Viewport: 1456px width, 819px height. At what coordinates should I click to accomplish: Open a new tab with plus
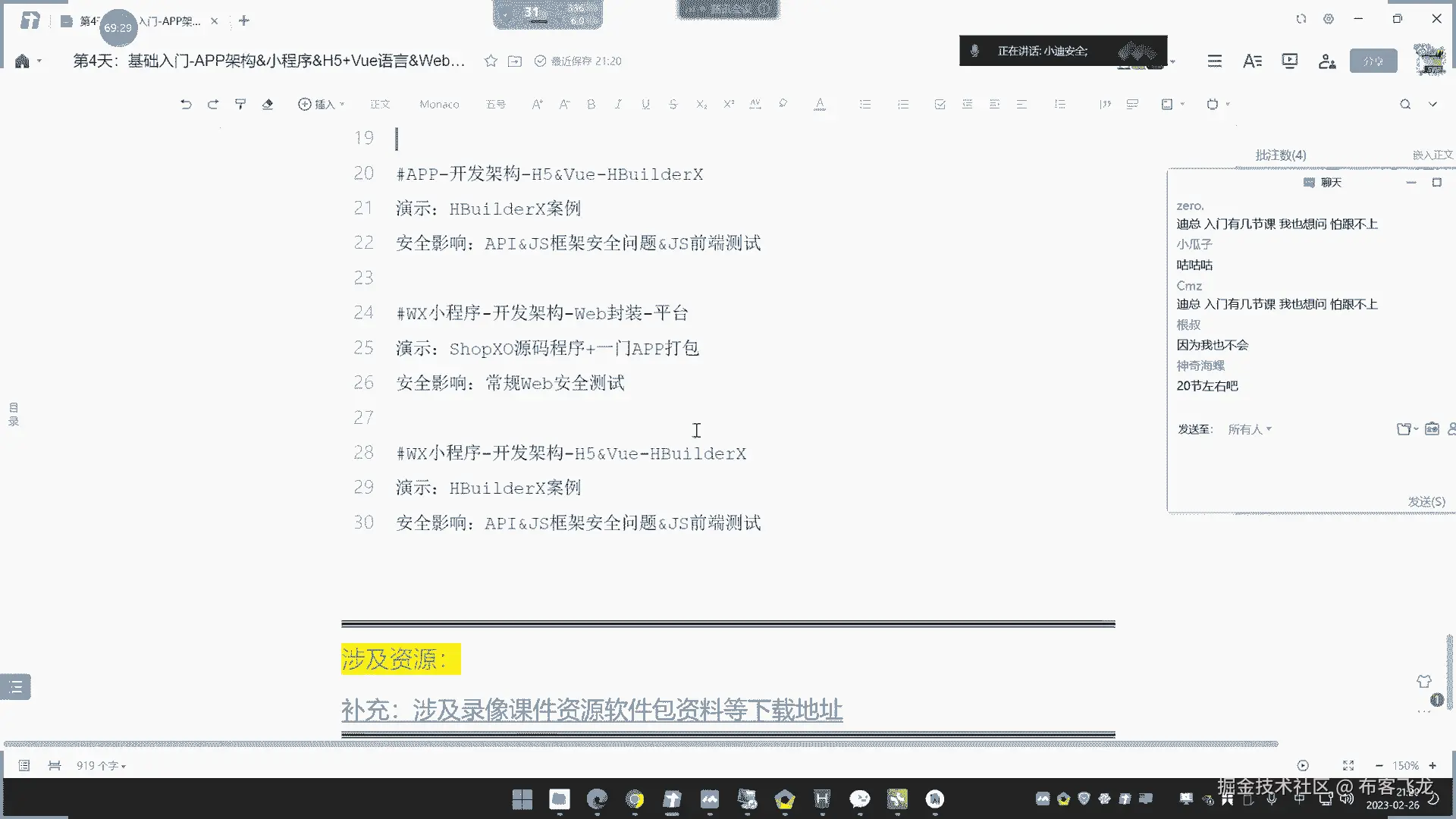click(x=244, y=20)
